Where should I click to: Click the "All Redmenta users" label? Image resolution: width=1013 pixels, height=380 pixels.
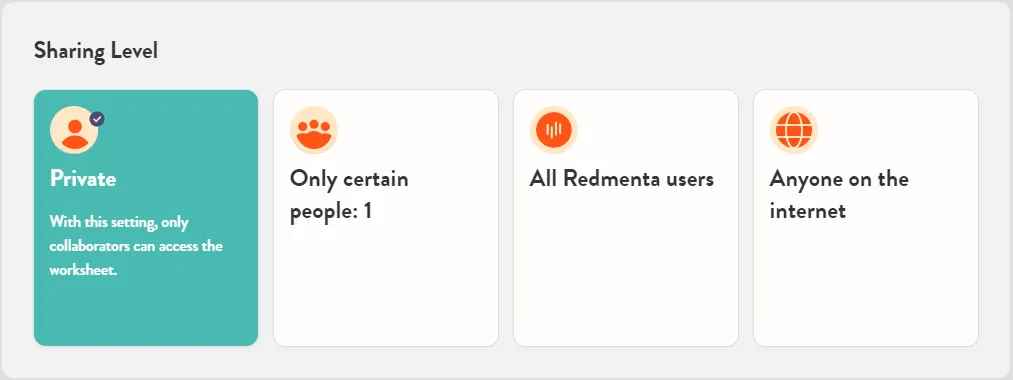click(621, 178)
